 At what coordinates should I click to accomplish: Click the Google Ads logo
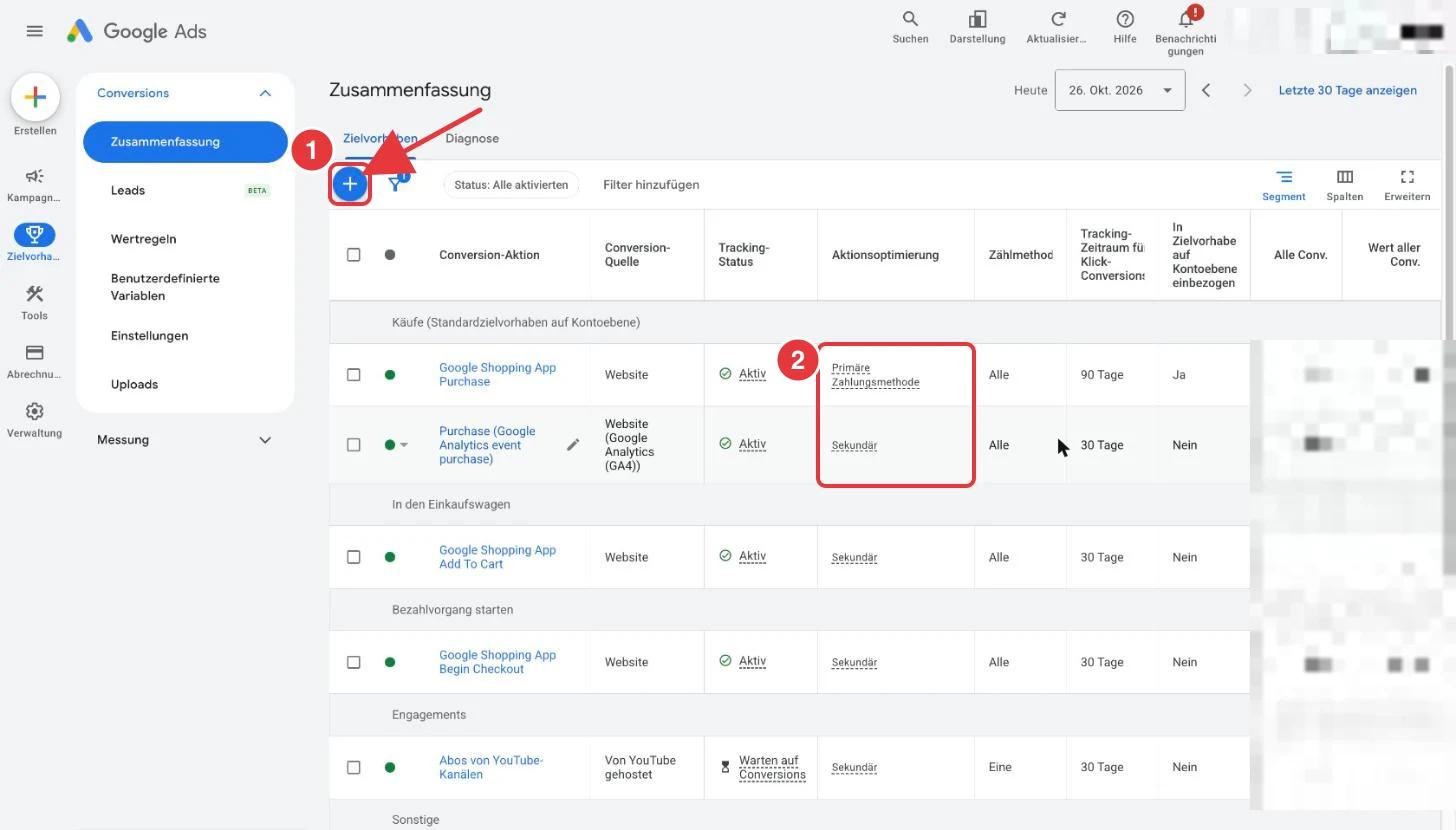pyautogui.click(x=137, y=31)
